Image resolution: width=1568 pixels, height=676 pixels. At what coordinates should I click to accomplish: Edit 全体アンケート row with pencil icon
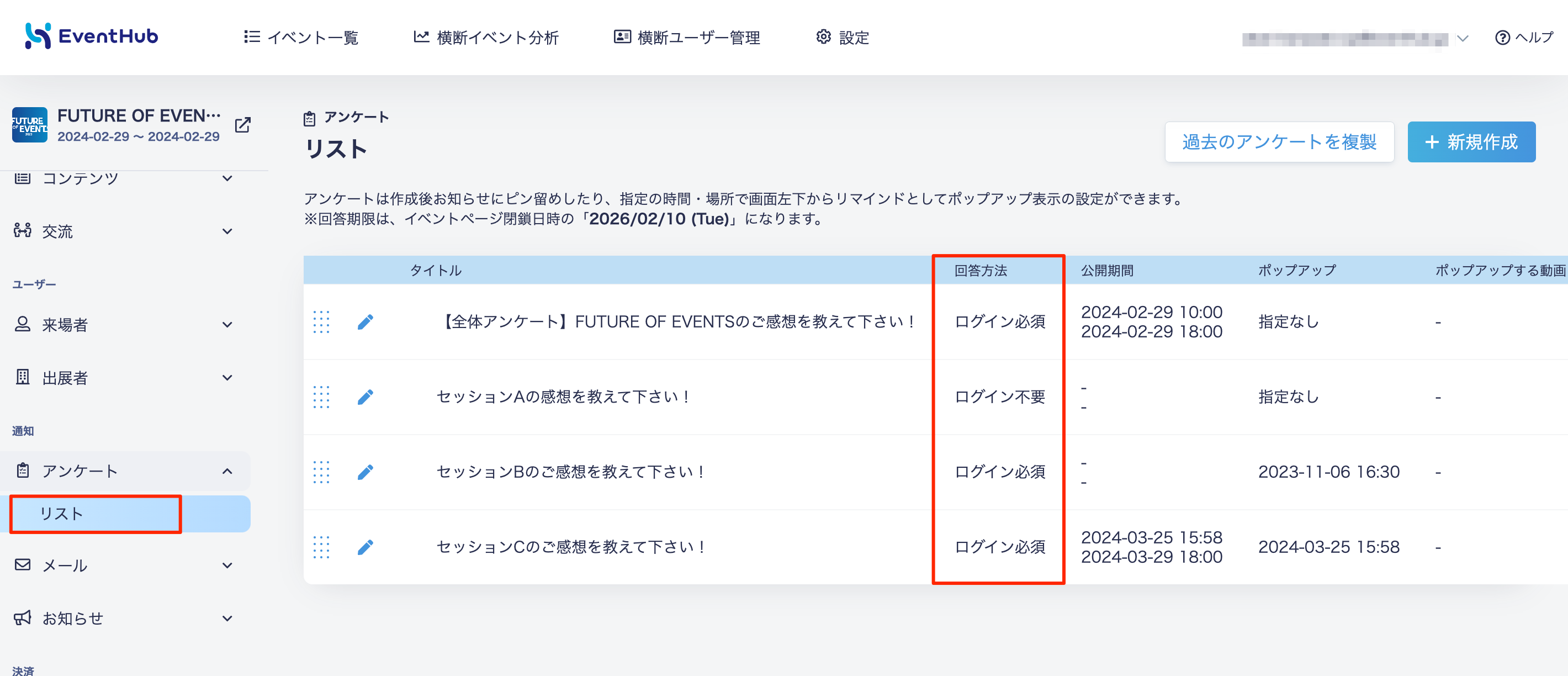click(365, 321)
